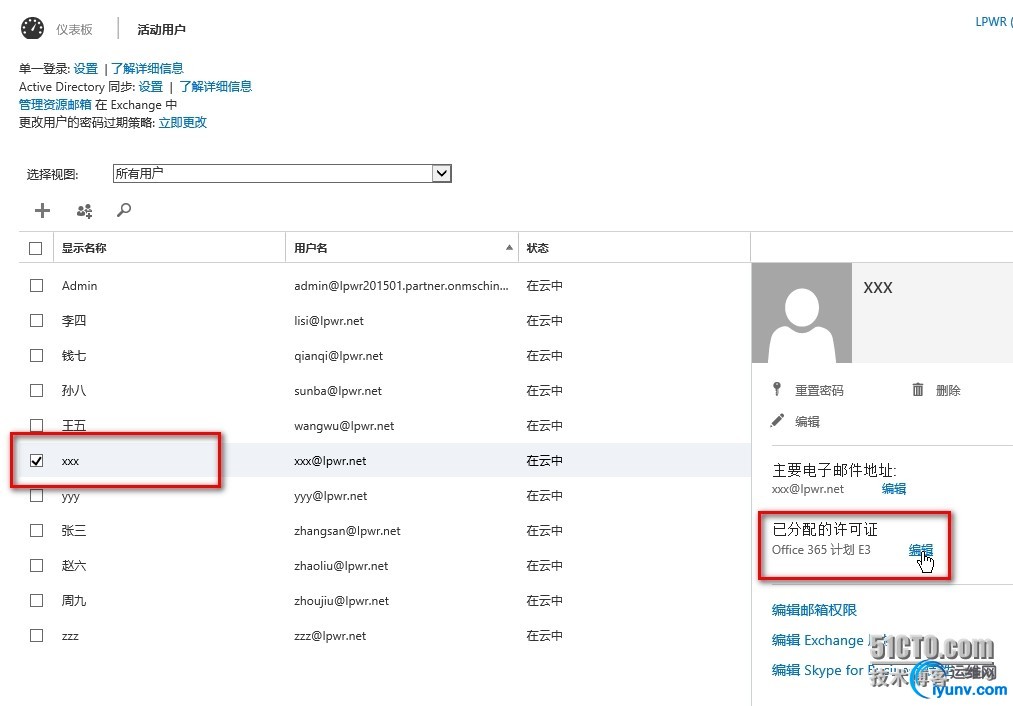Select the zzz@lpwr.net username
The height and width of the screenshot is (706, 1013).
pyautogui.click(x=330, y=636)
